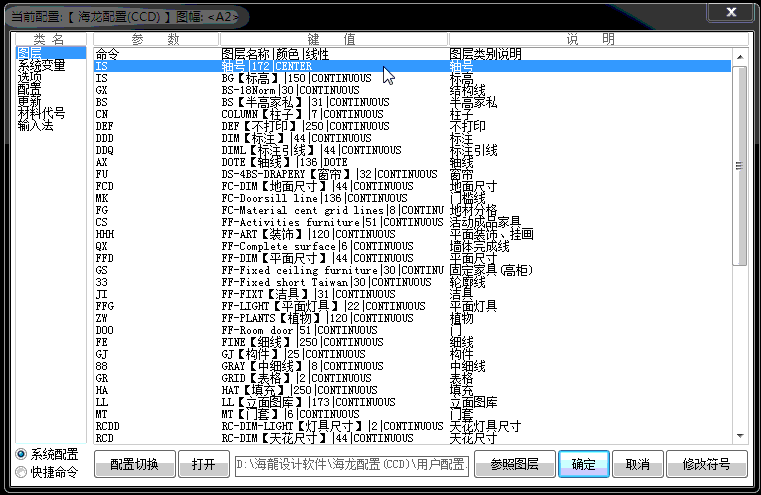The image size is (761, 495).
Task: Select row BG【标高】150 CONTINUOUS
Action: (x=413, y=78)
